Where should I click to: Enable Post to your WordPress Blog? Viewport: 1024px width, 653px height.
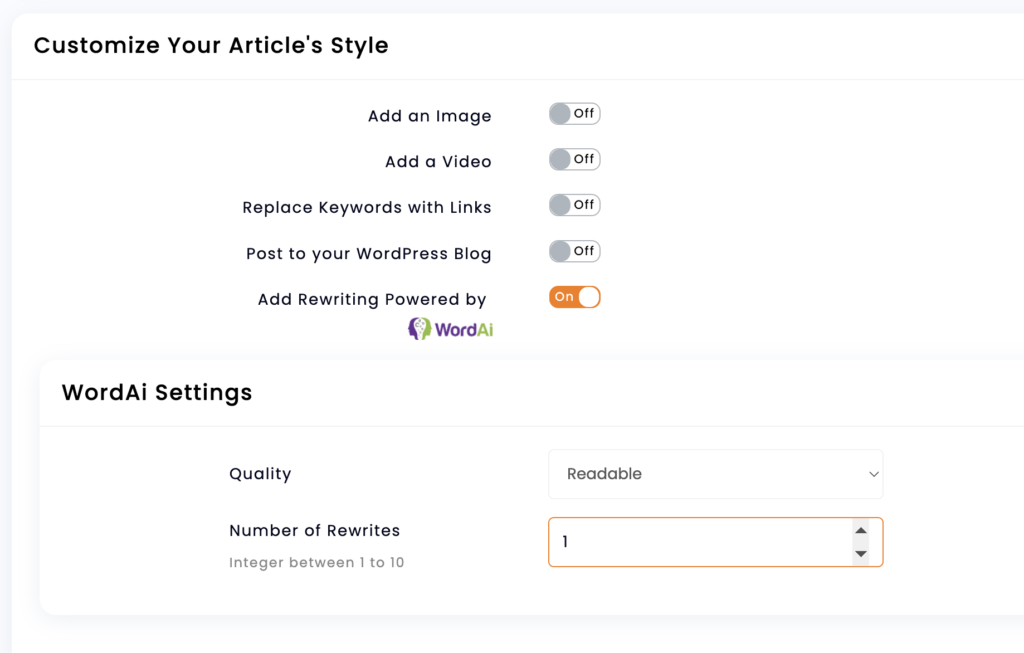(575, 251)
